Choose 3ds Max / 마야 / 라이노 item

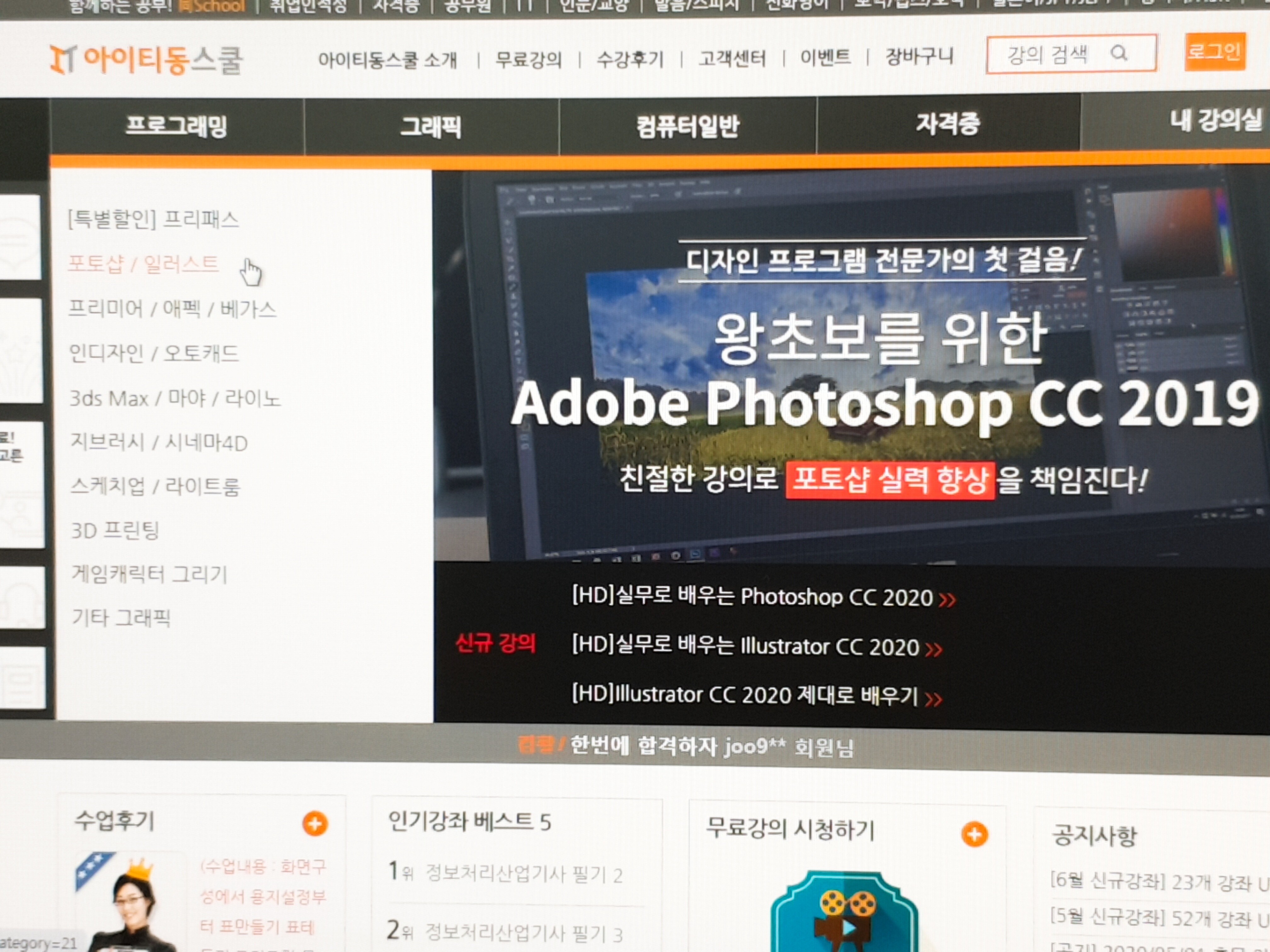[x=175, y=398]
